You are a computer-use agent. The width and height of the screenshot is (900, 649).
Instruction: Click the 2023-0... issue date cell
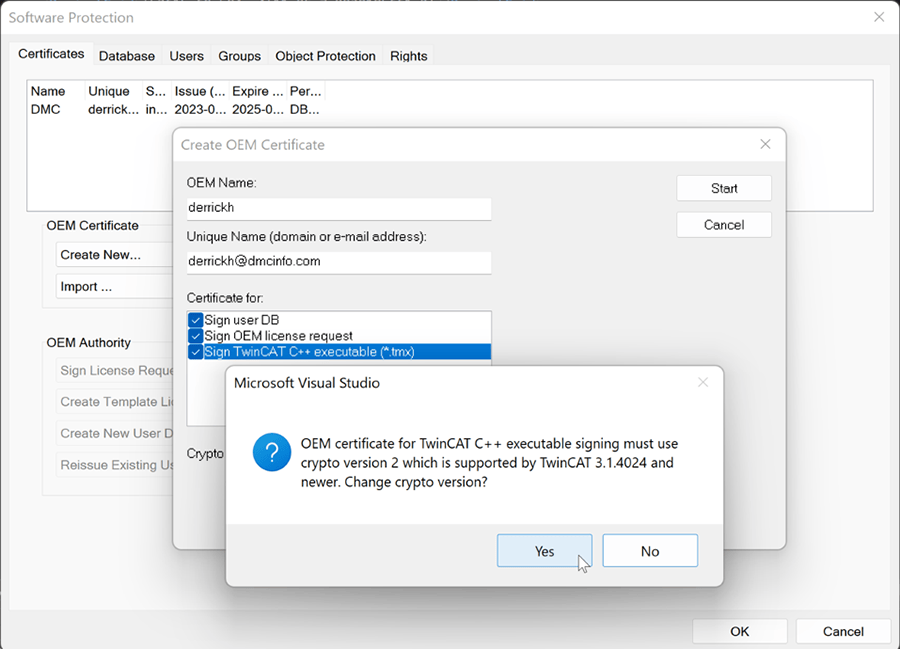point(200,110)
